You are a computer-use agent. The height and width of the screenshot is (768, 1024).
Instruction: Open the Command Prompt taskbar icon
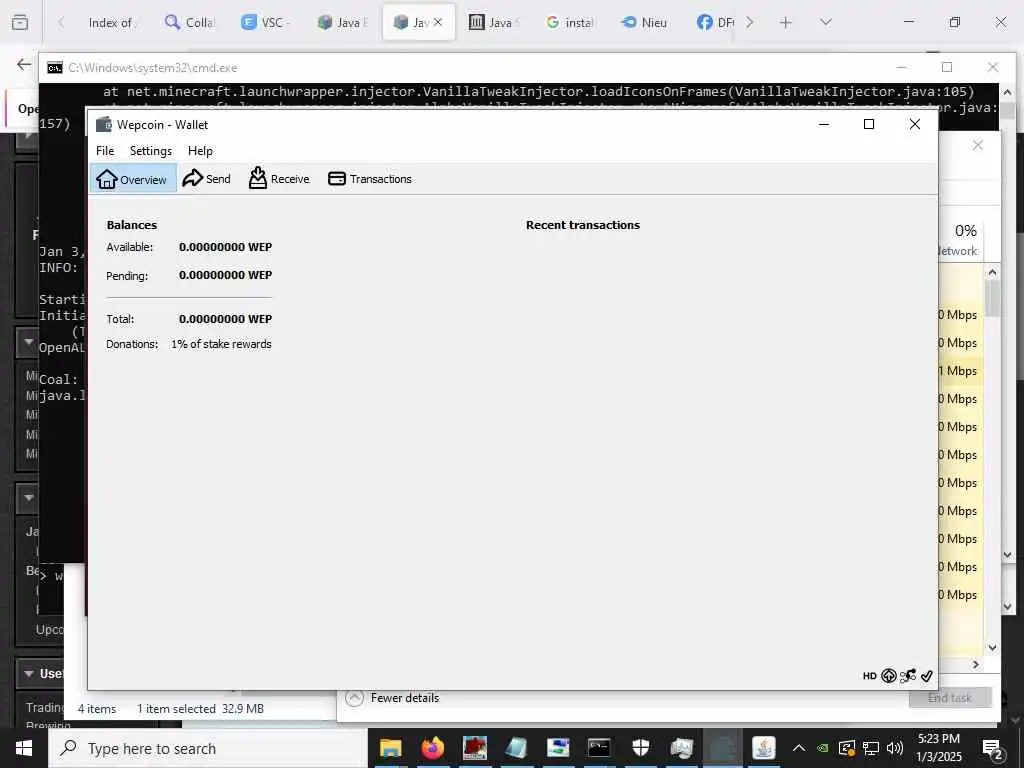(599, 748)
